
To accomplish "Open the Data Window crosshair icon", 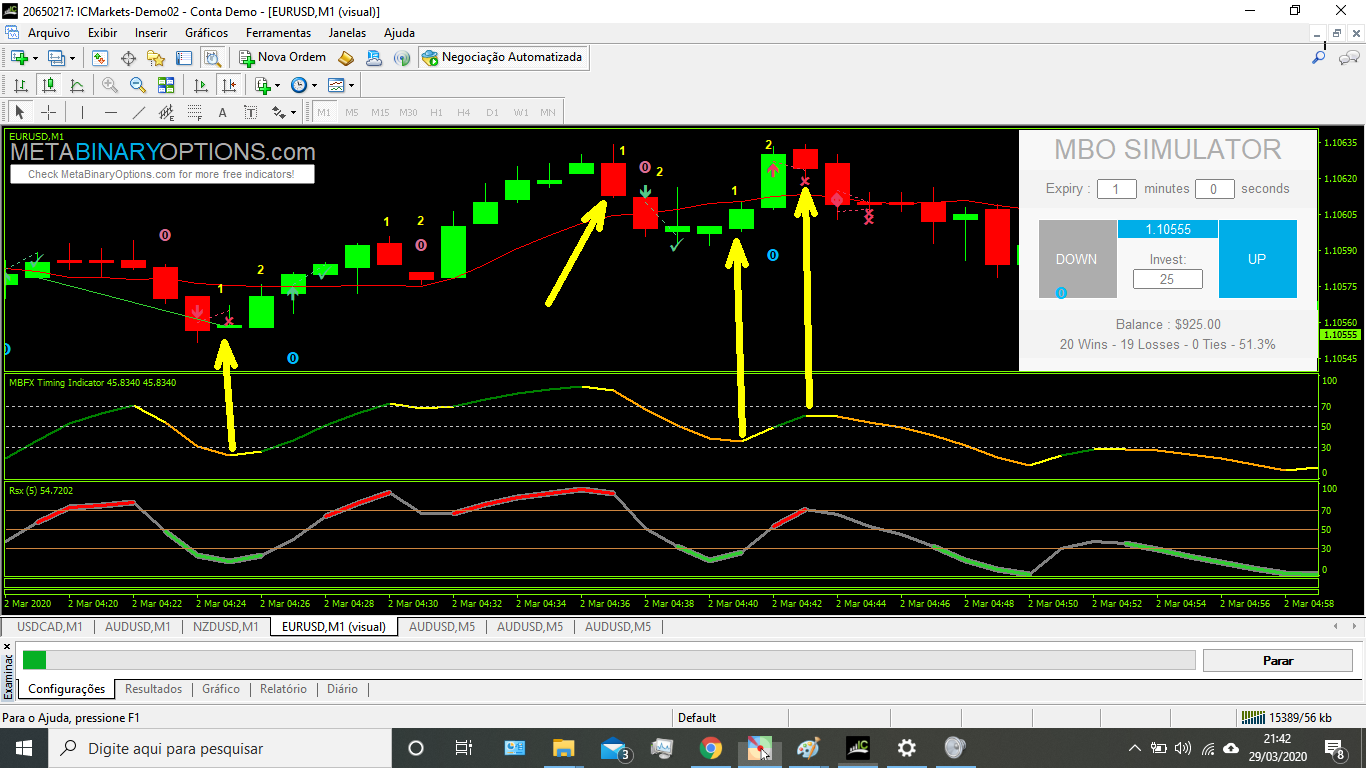I will [128, 58].
